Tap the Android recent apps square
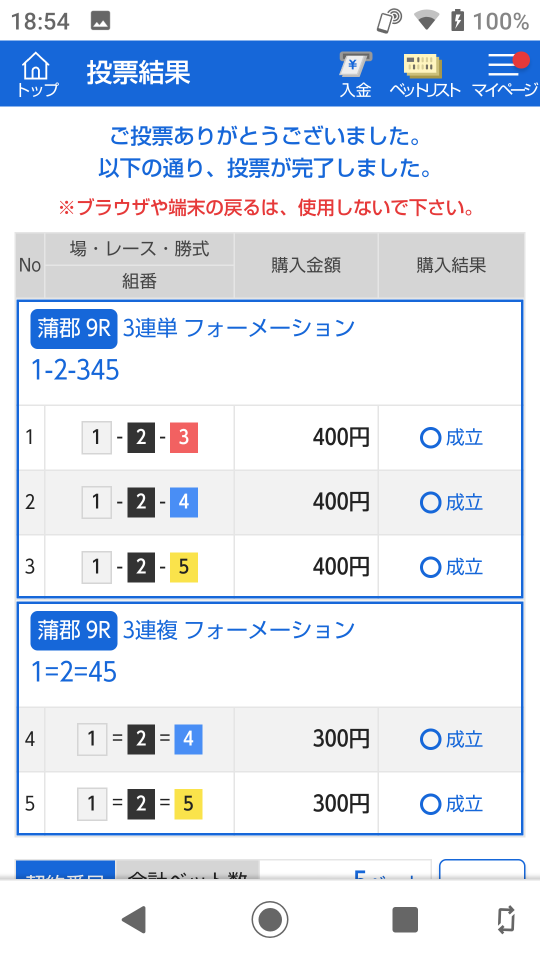The width and height of the screenshot is (540, 960). click(405, 919)
